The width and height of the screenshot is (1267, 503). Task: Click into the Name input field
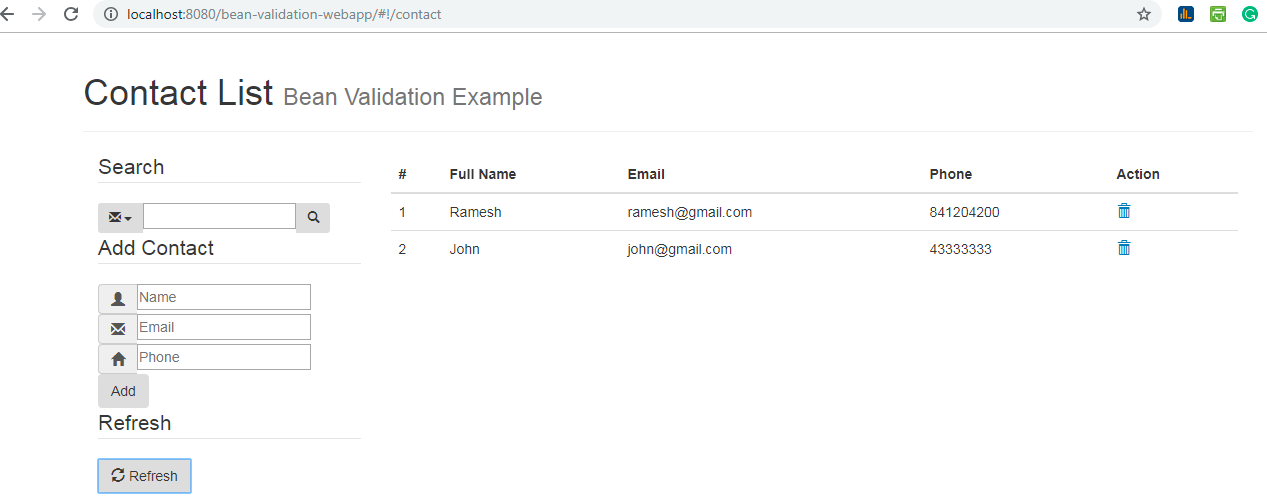pos(224,297)
